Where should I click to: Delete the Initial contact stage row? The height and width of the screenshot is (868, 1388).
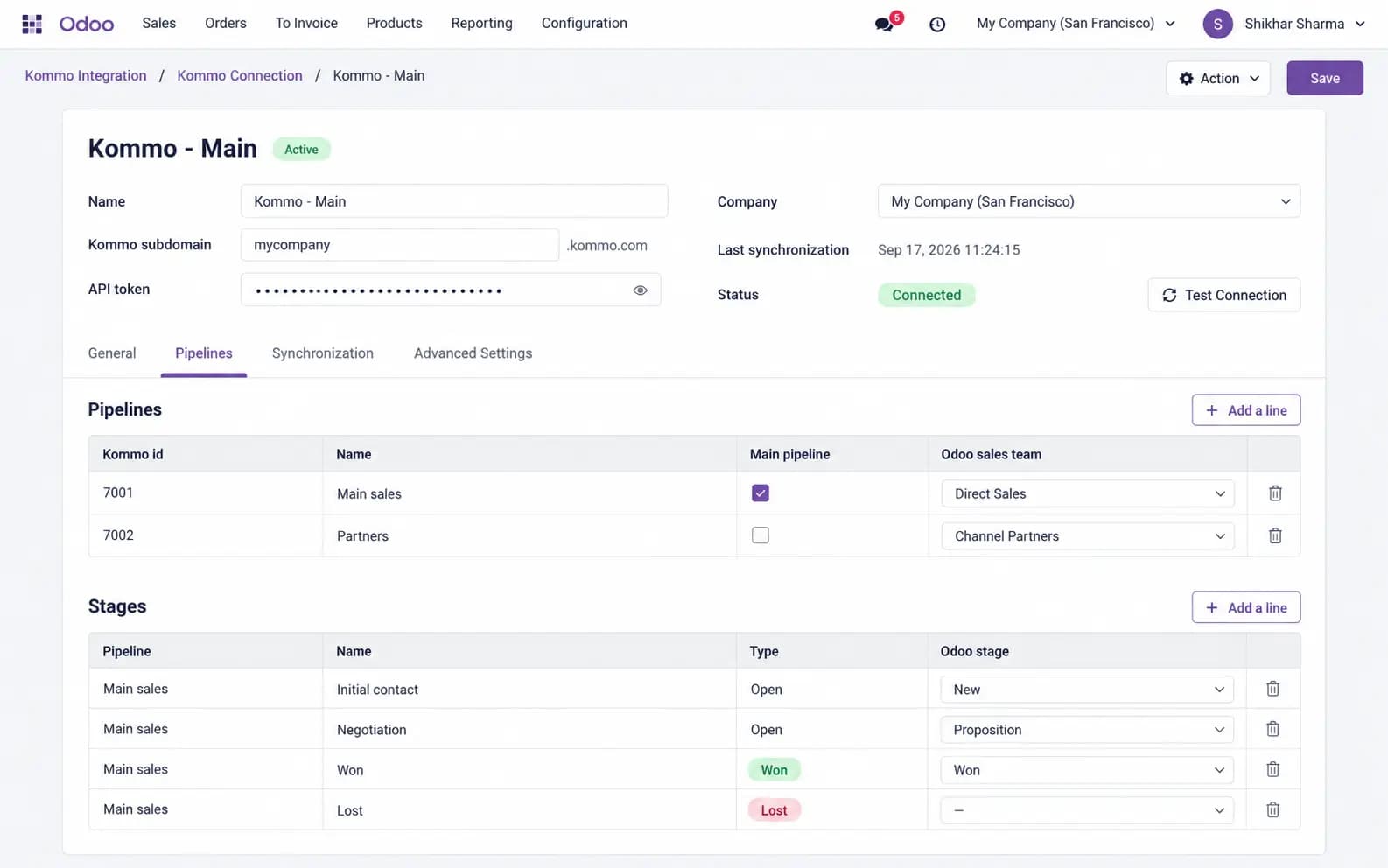(1272, 689)
